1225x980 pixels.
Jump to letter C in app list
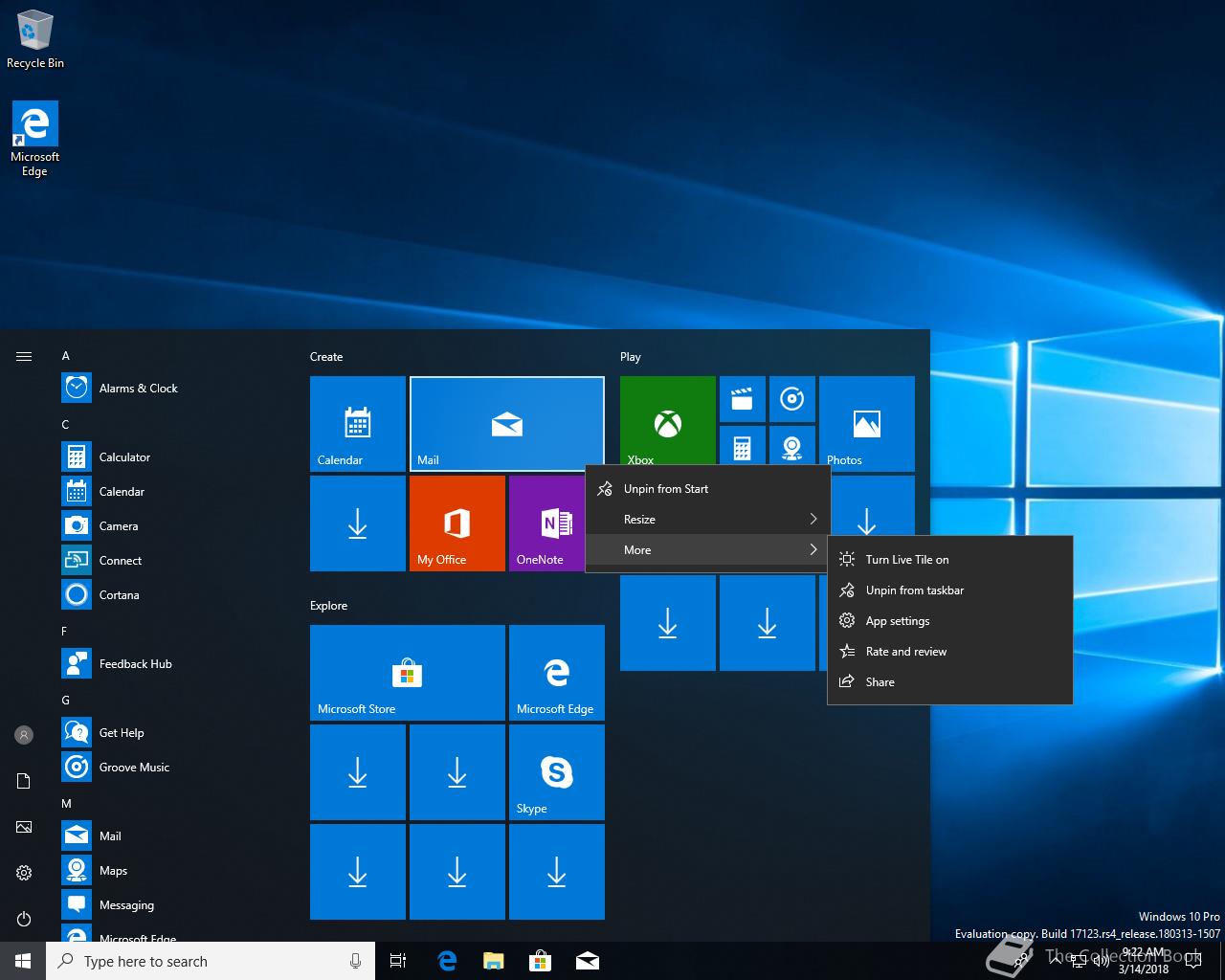point(66,425)
